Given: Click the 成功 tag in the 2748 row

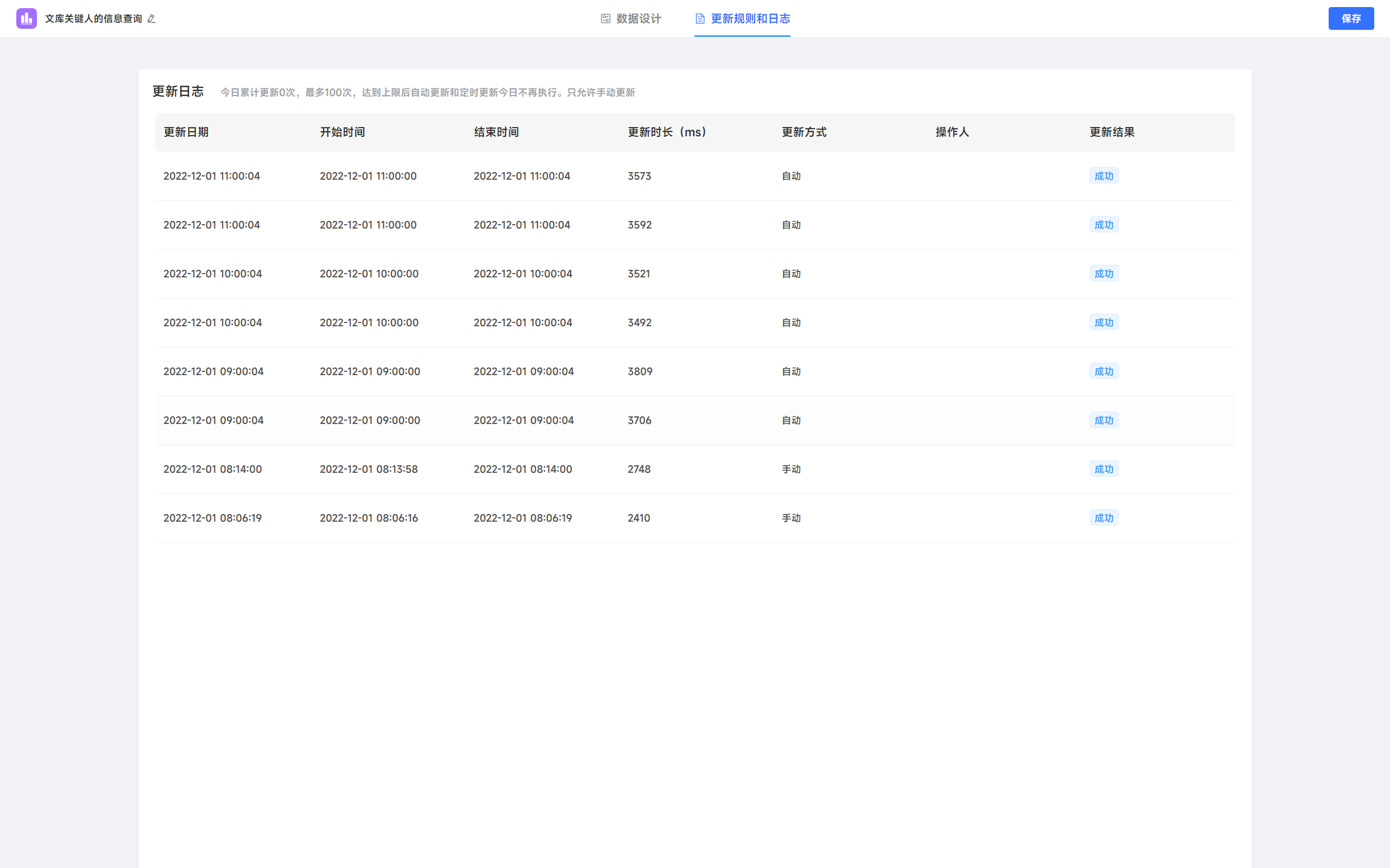Looking at the screenshot, I should click(1104, 468).
